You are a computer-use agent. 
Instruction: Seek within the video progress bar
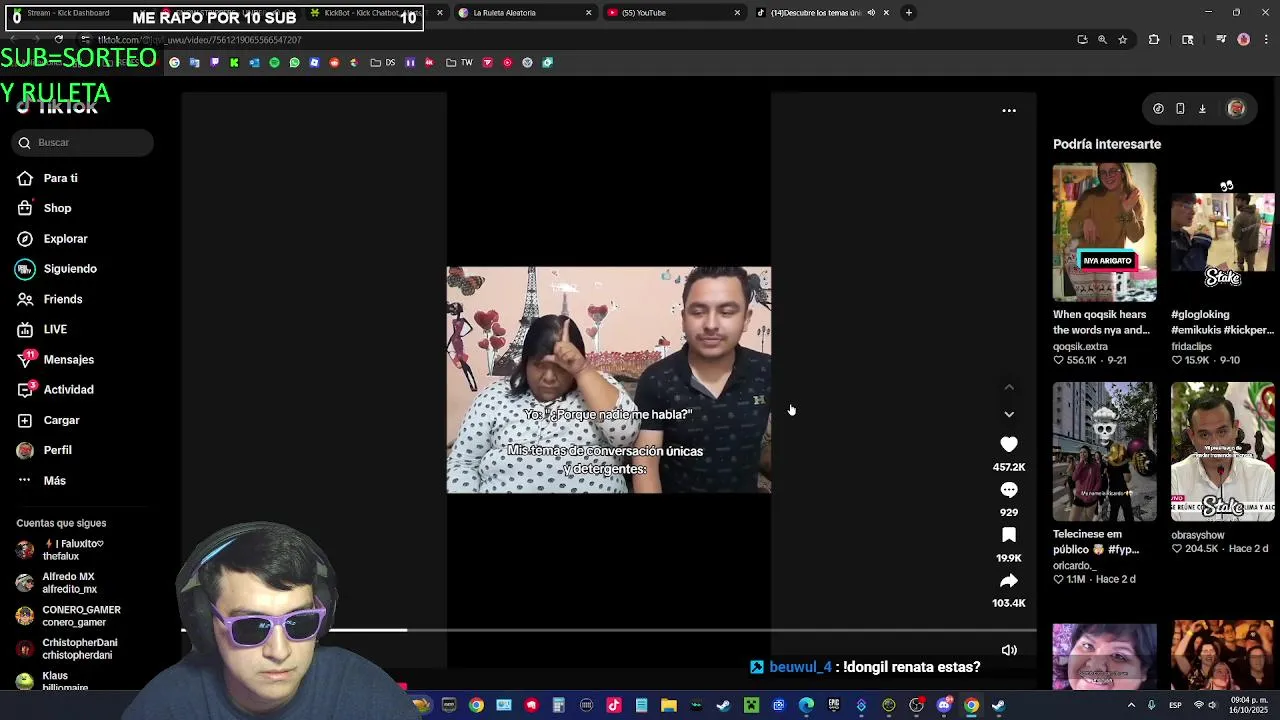click(x=608, y=631)
